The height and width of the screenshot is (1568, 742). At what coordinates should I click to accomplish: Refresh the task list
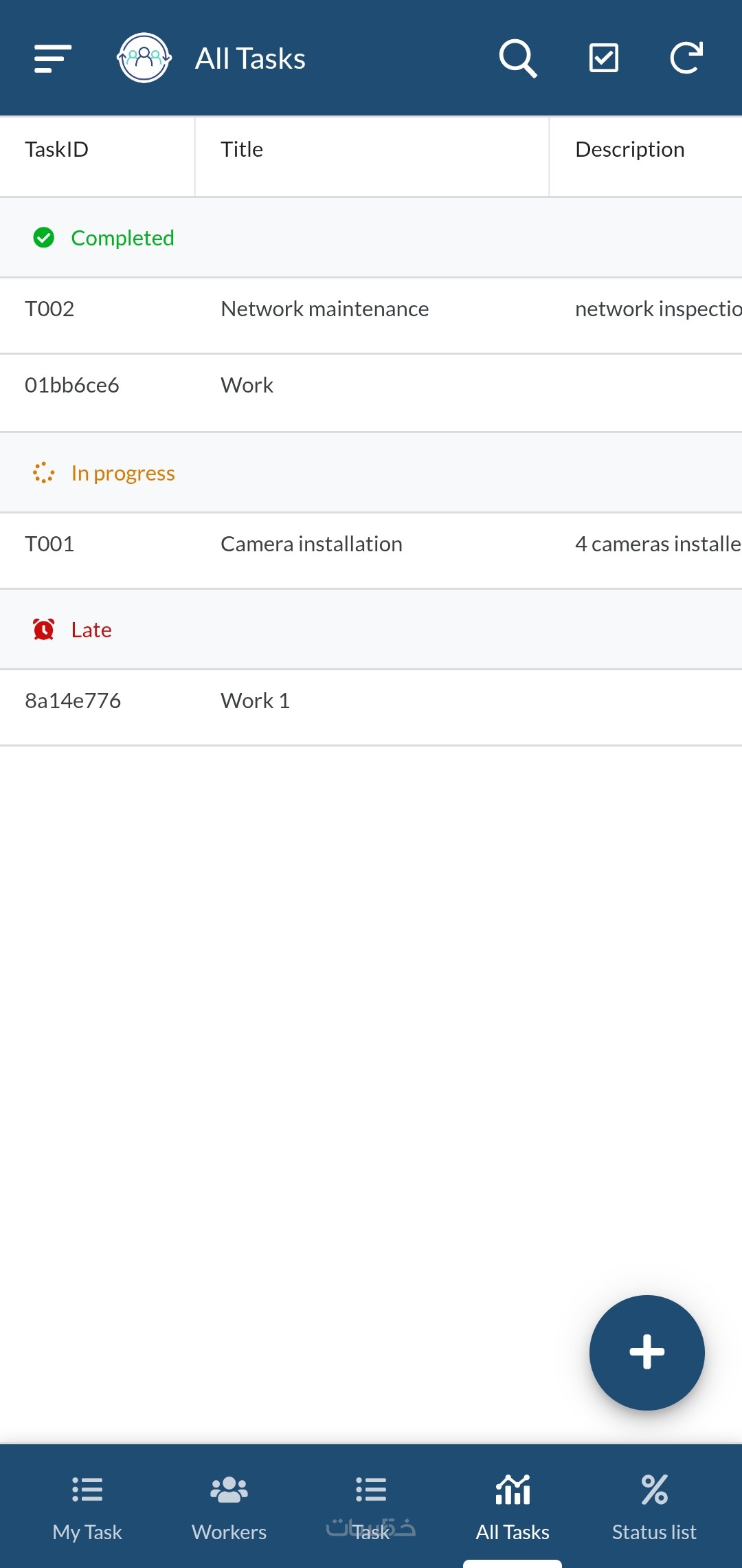[x=686, y=58]
